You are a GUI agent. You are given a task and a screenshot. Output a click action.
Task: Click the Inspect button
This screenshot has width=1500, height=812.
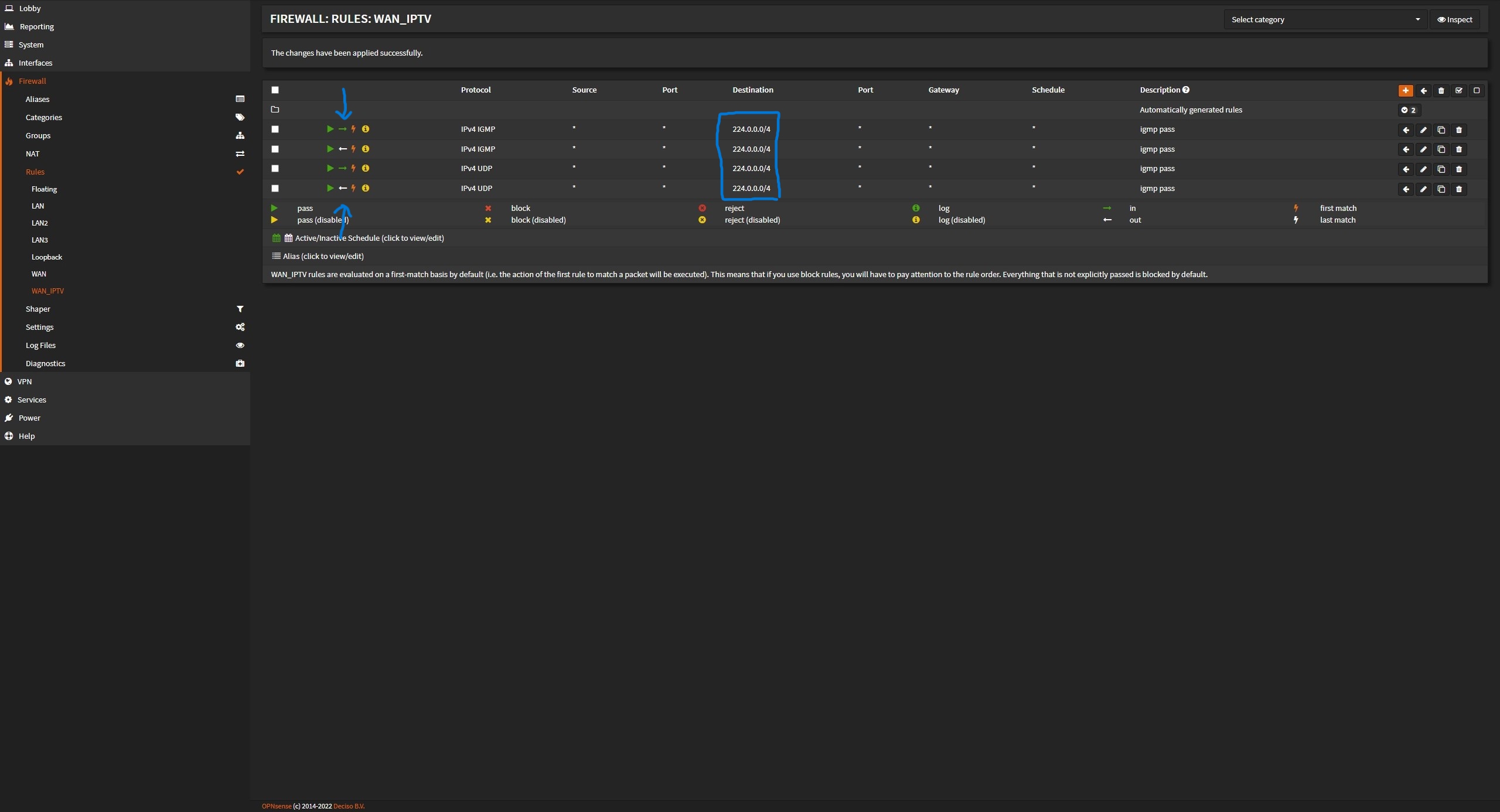(x=1454, y=19)
